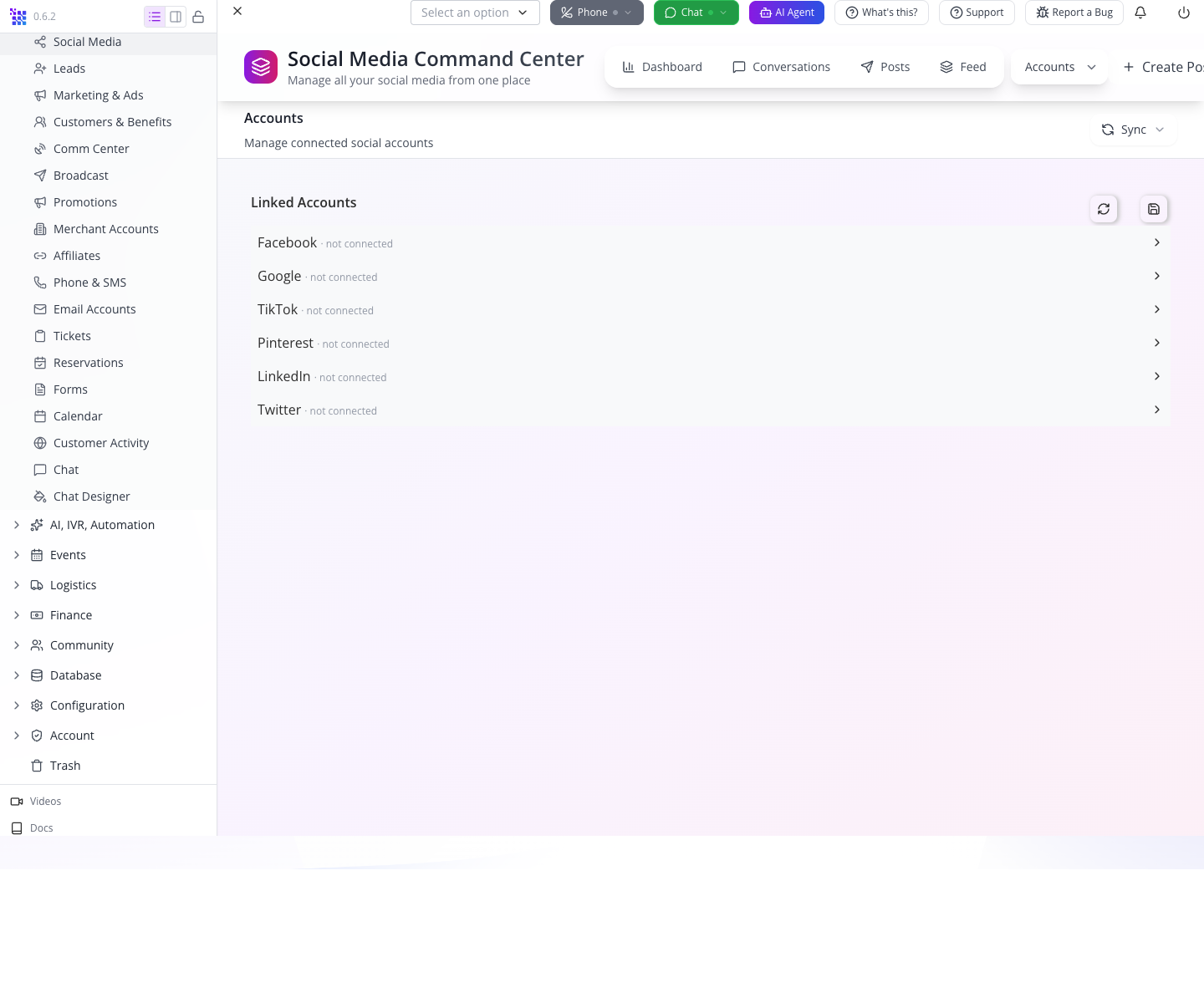Click the save icon in Linked Accounts

pos(1154,209)
